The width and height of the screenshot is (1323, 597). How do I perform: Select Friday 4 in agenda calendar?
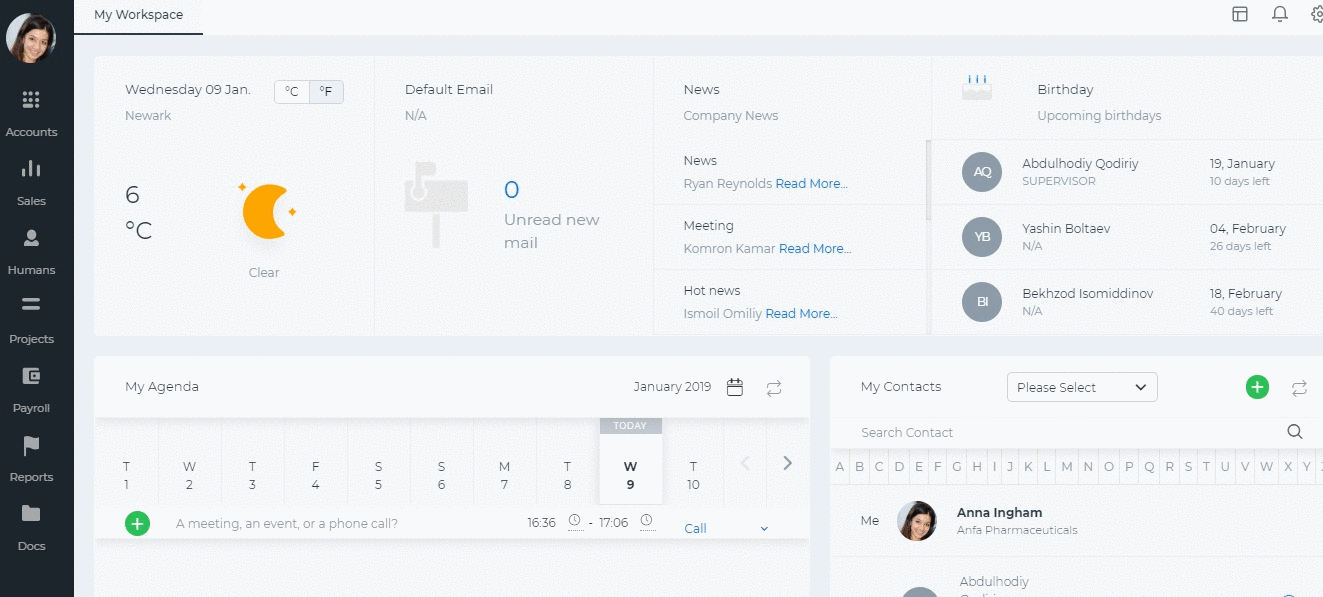click(316, 475)
